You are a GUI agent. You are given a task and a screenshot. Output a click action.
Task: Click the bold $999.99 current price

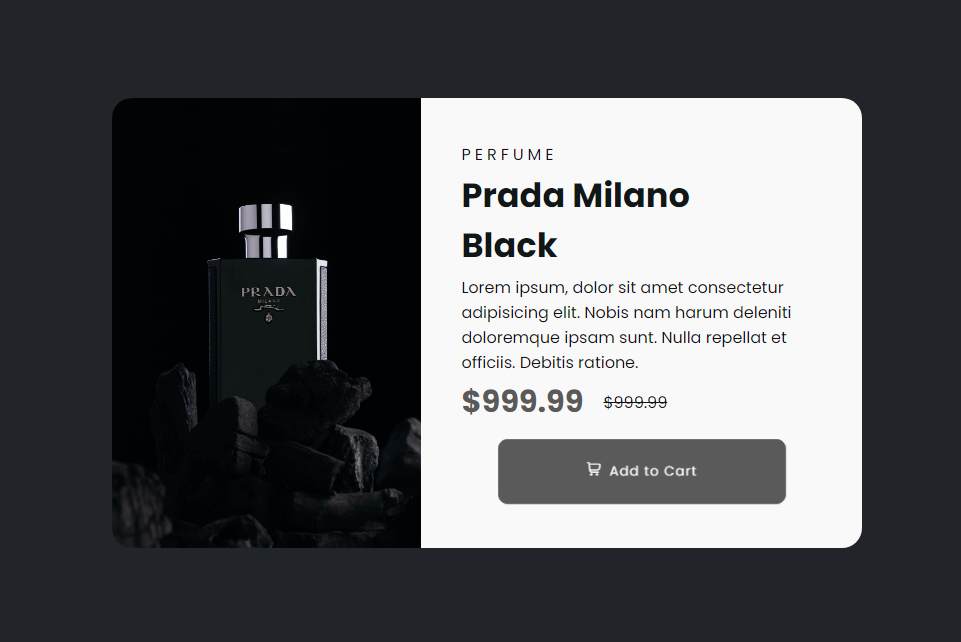click(522, 401)
